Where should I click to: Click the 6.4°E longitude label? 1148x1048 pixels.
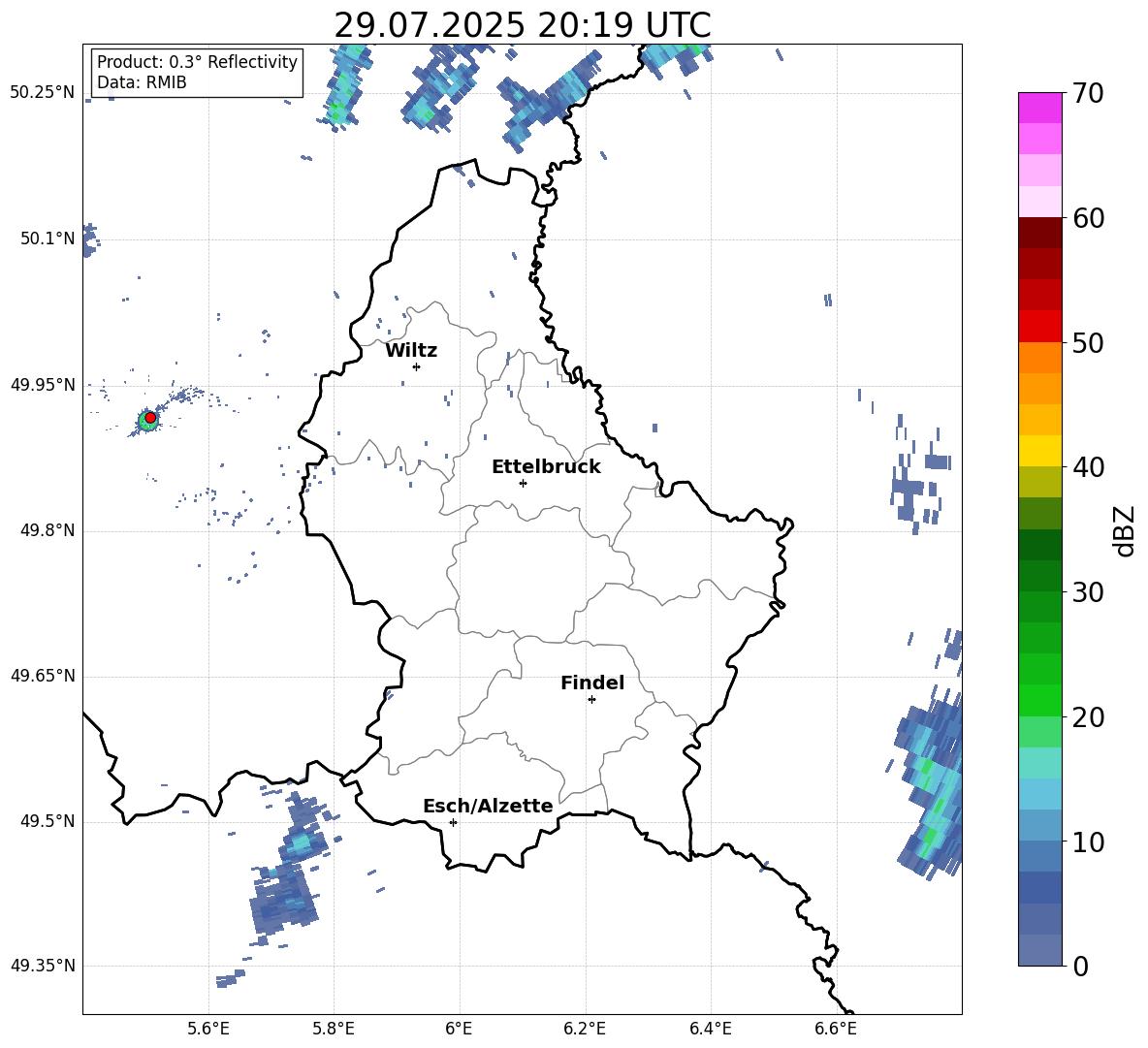710,1029
